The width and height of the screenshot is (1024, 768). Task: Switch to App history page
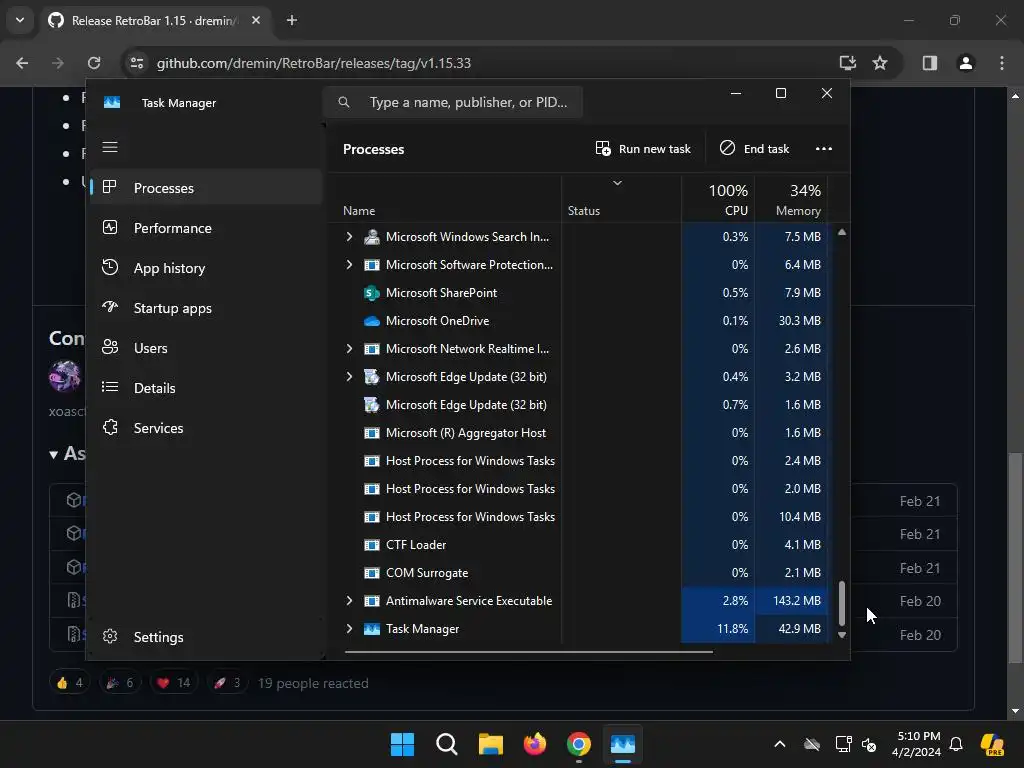[x=206, y=268]
